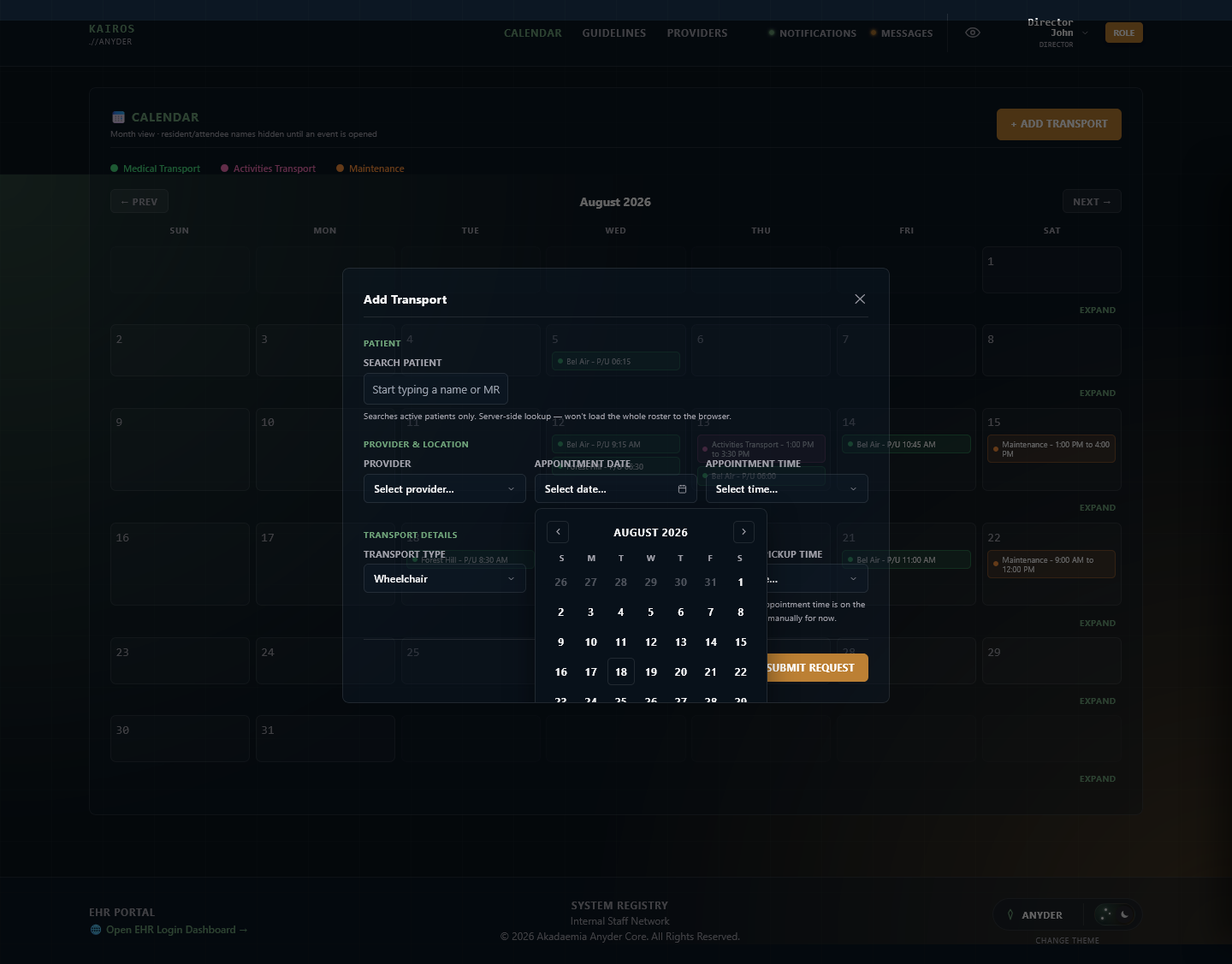The height and width of the screenshot is (964, 1232).
Task: Click the calendar icon beside CALENDAR heading
Action: point(118,117)
